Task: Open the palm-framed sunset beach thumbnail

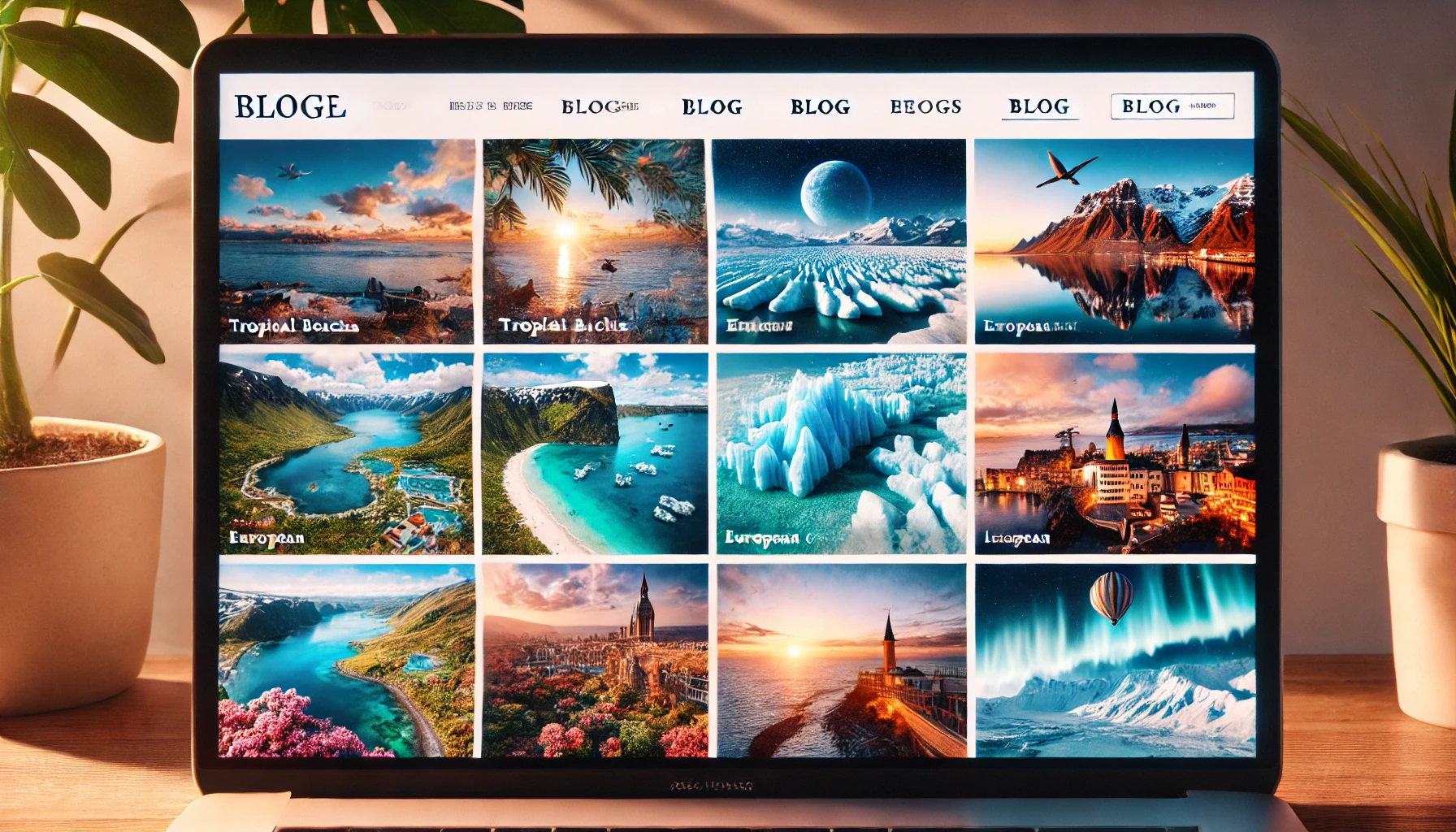Action: [x=595, y=241]
